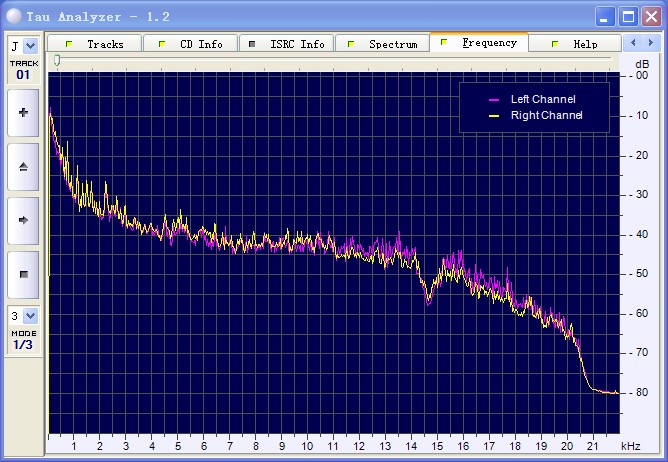
Task: Click the yellow icon on Help tab
Action: coord(555,44)
